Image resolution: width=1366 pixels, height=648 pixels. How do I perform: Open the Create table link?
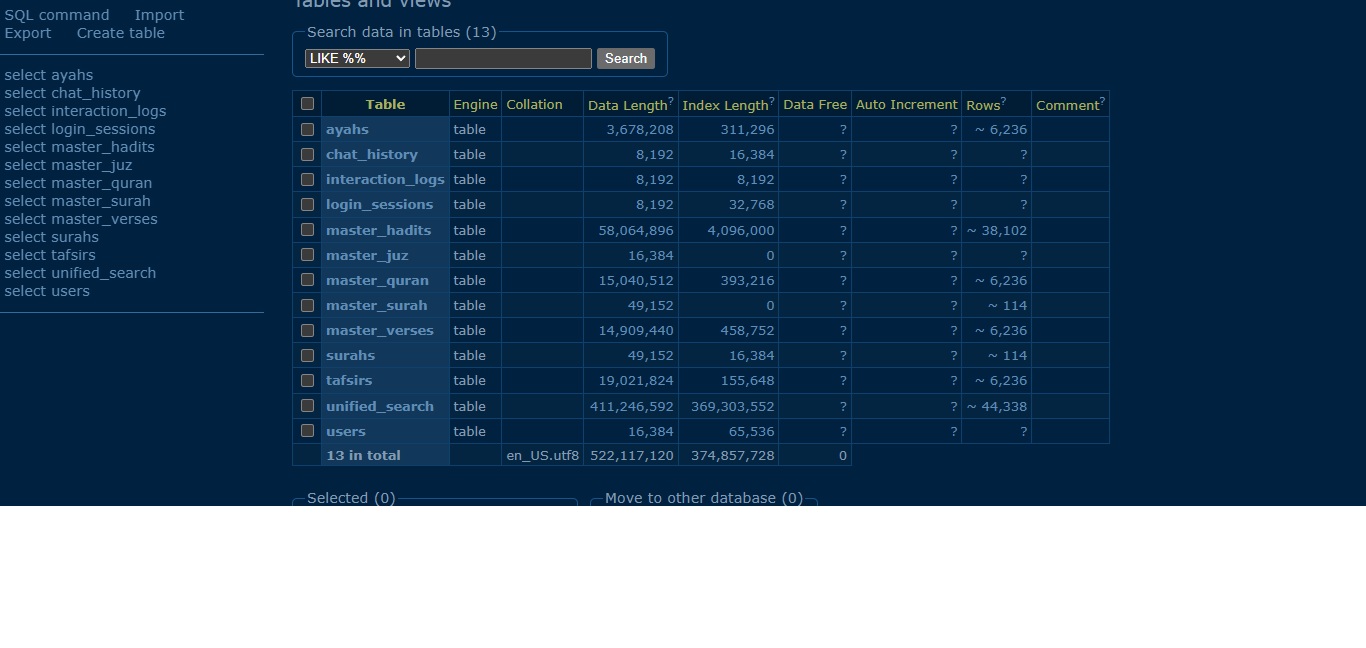120,33
